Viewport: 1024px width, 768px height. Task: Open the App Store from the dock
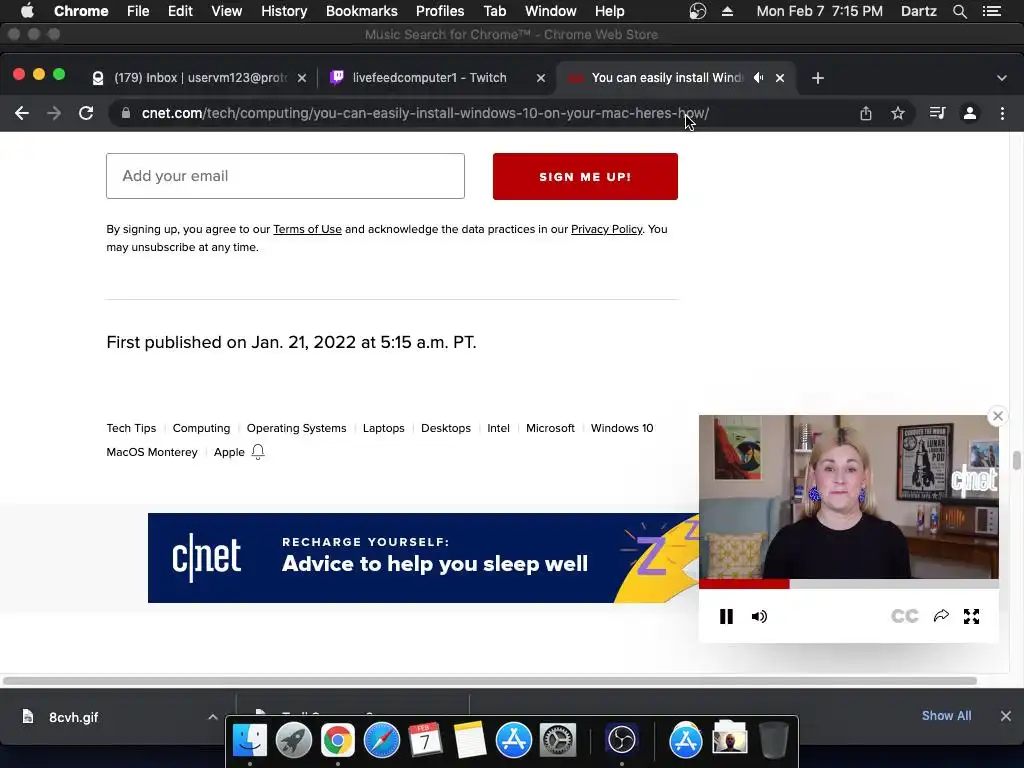pyautogui.click(x=513, y=740)
